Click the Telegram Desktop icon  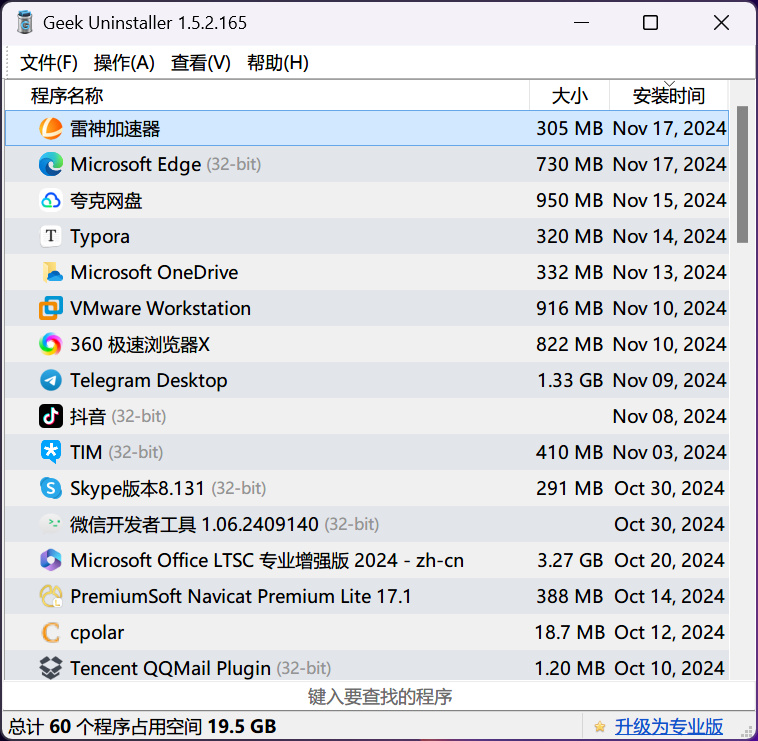[x=51, y=380]
